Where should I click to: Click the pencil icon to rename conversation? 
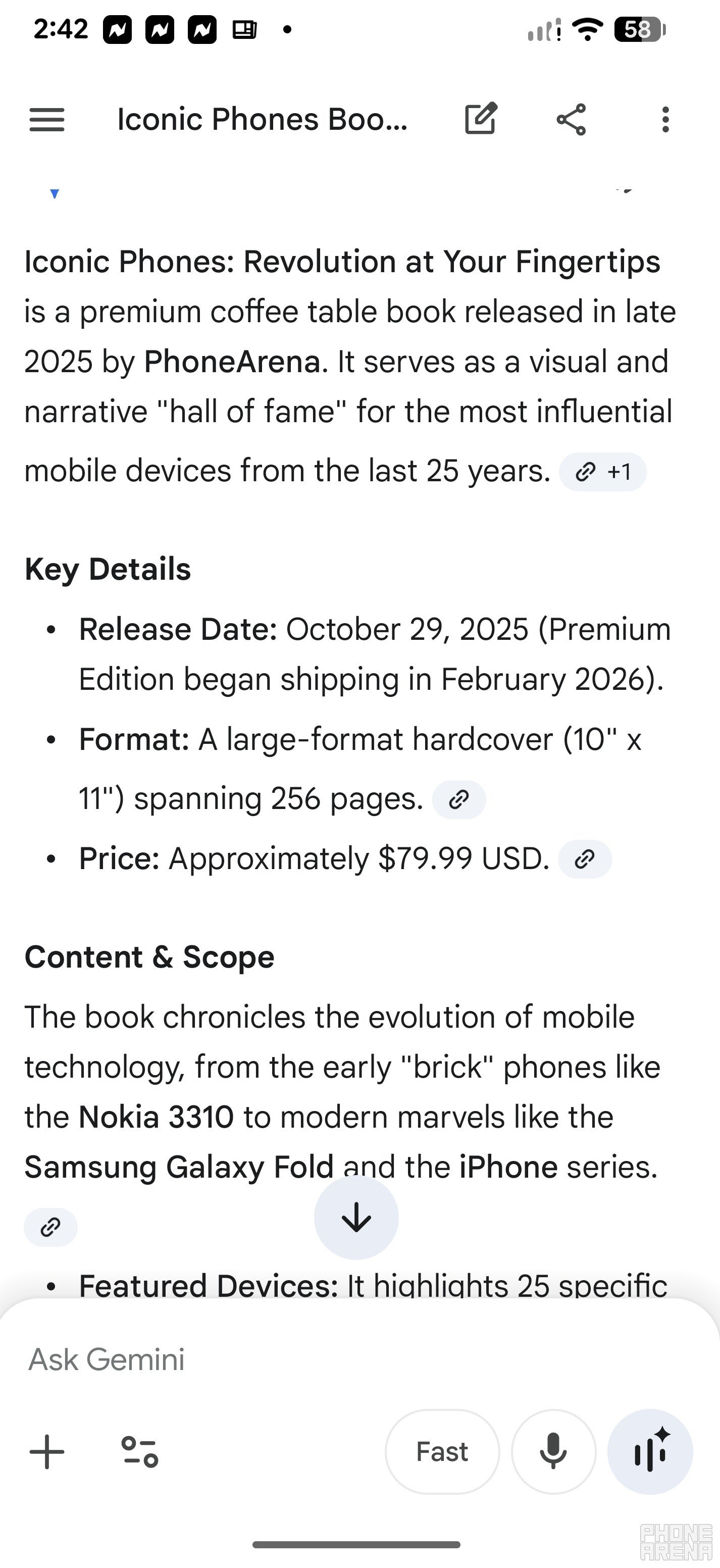(480, 119)
